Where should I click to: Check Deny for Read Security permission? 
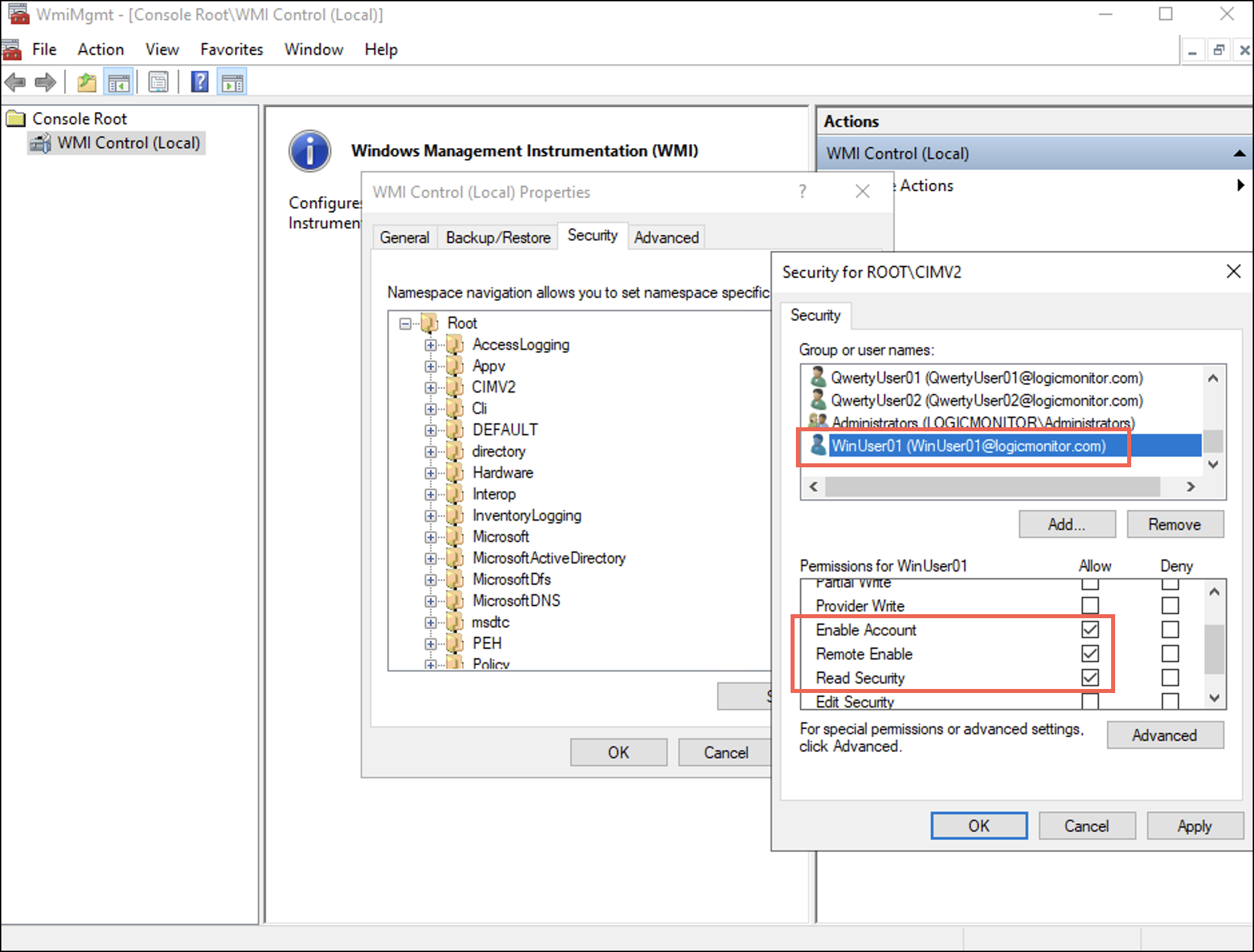(1170, 678)
